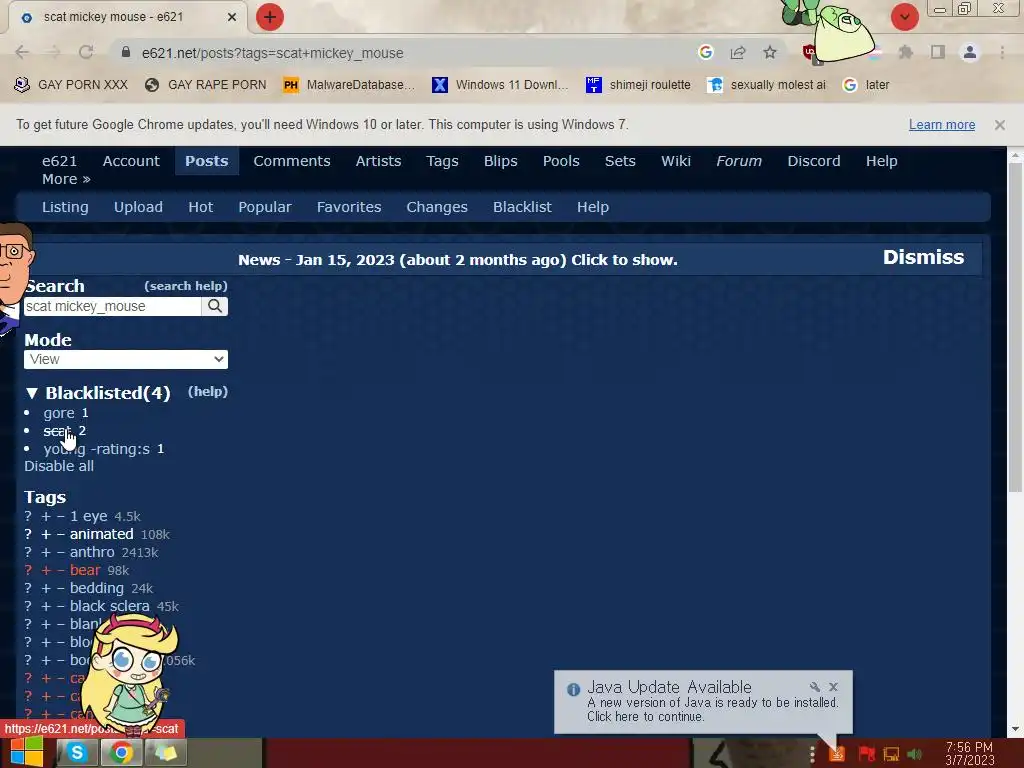1024x768 pixels.
Task: Exclude the 'bear' tag with its minus
Action: pyautogui.click(x=61, y=571)
